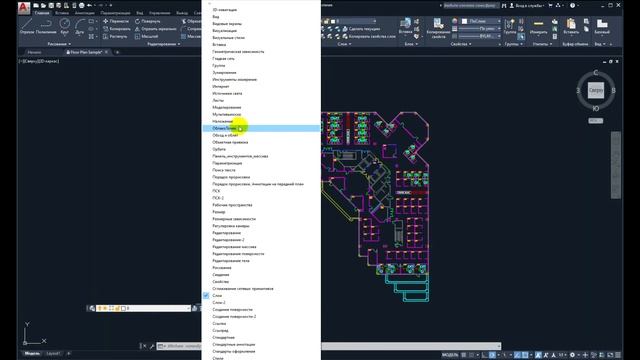Image resolution: width=640 pixels, height=360 pixels.
Task: Click the Undo arrow icon
Action: tap(89, 6)
